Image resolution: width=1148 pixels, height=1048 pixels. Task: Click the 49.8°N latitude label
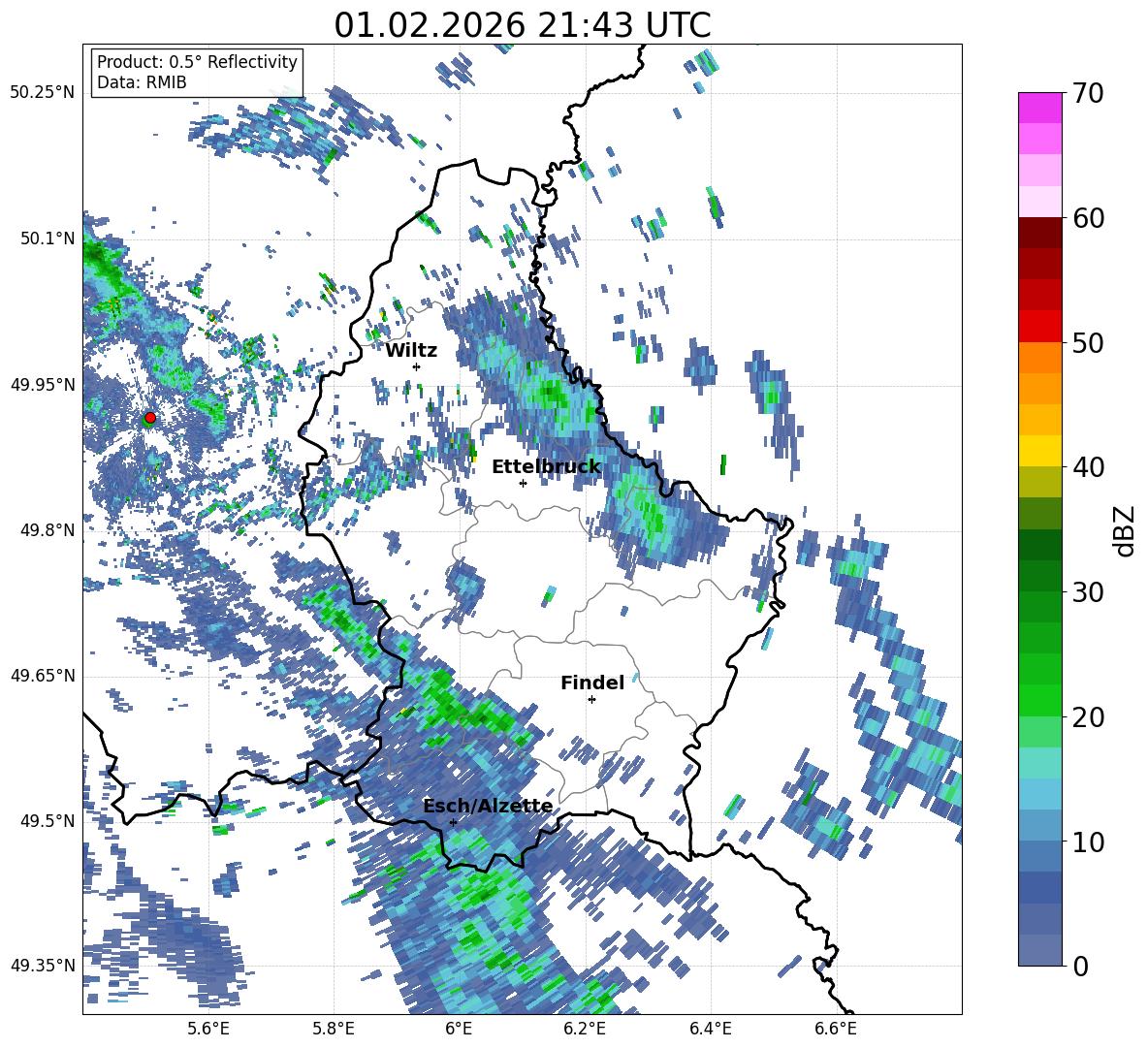(48, 530)
